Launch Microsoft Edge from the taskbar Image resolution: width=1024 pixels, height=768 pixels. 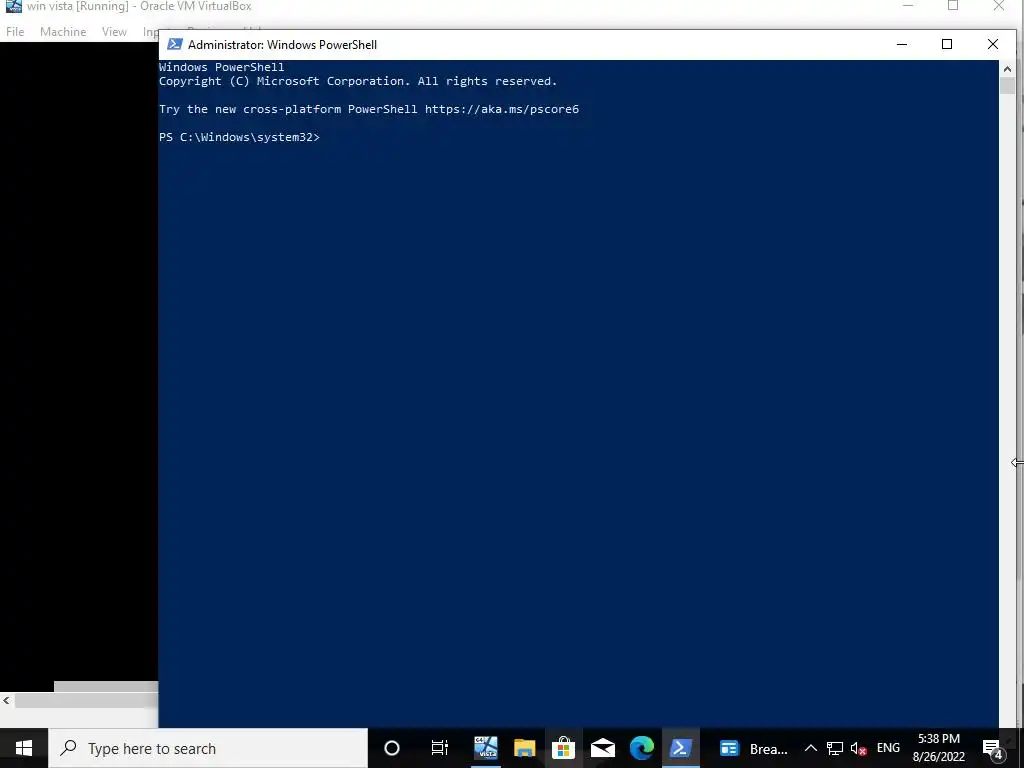(x=641, y=748)
